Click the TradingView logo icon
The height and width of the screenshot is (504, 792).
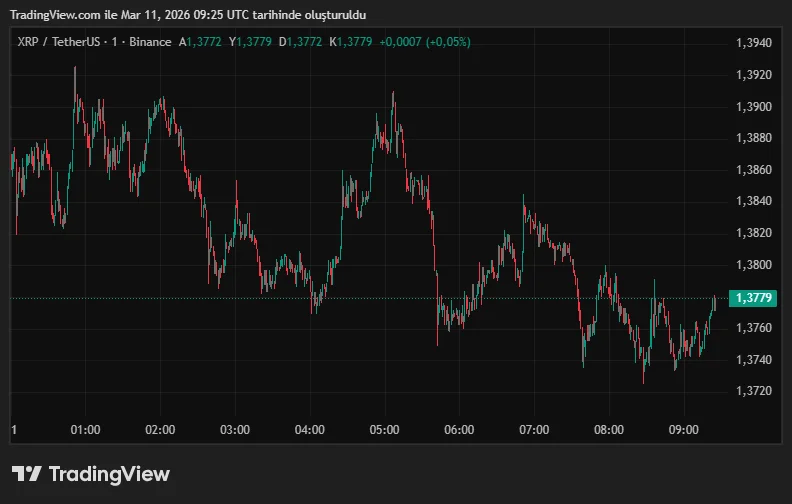(x=26, y=474)
